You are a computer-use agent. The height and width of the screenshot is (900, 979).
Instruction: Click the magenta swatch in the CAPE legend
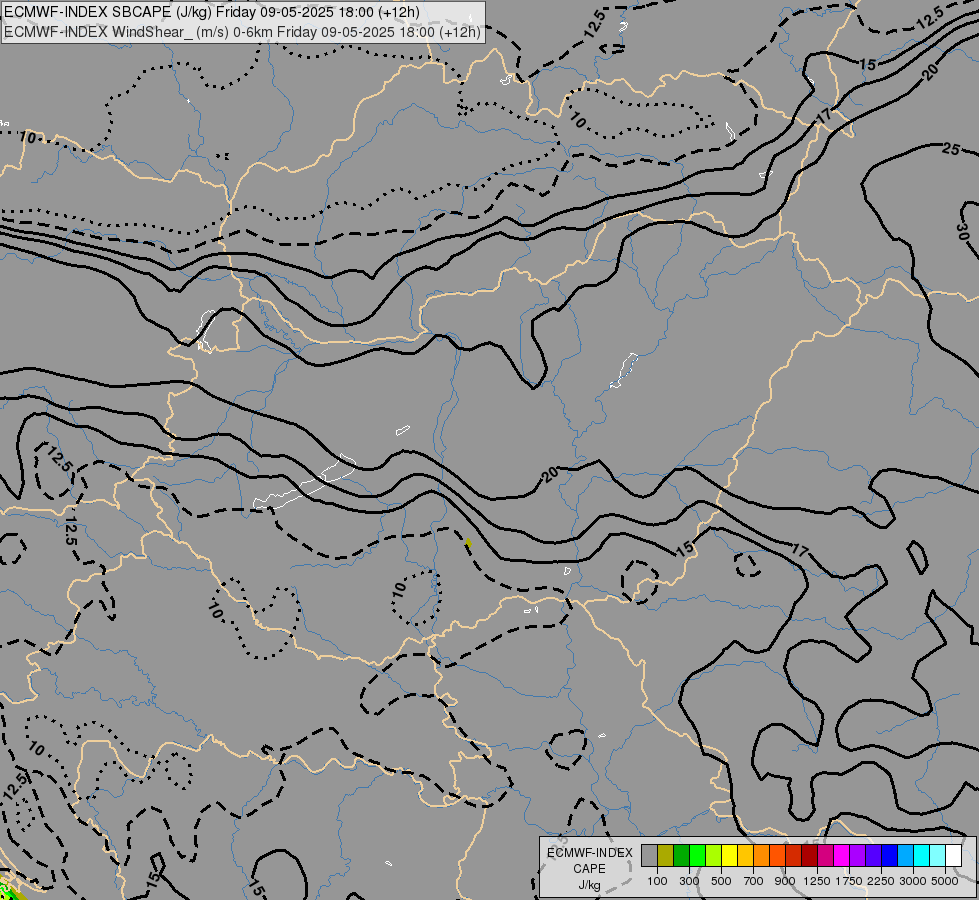coord(842,856)
